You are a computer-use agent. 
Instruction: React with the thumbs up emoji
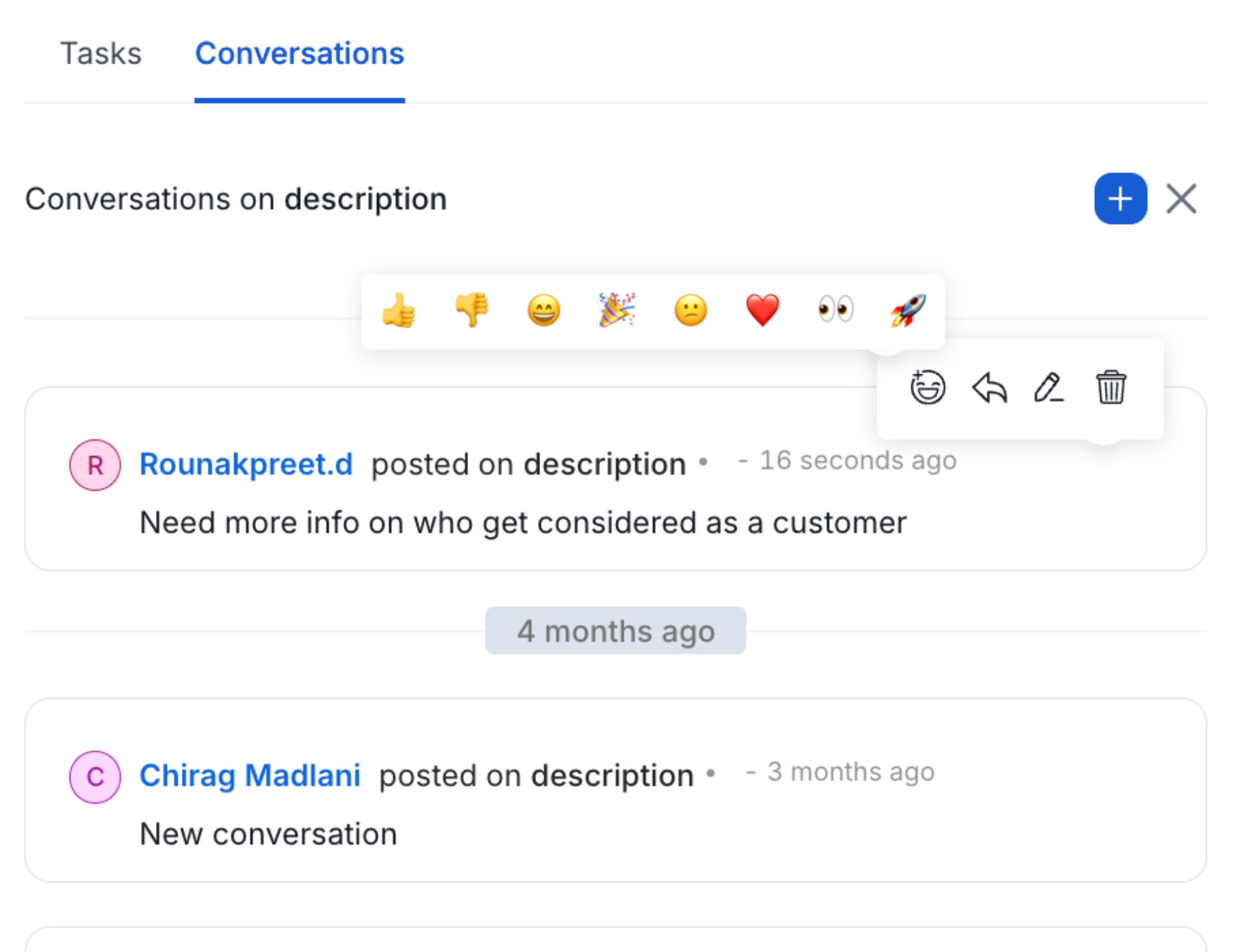click(399, 310)
